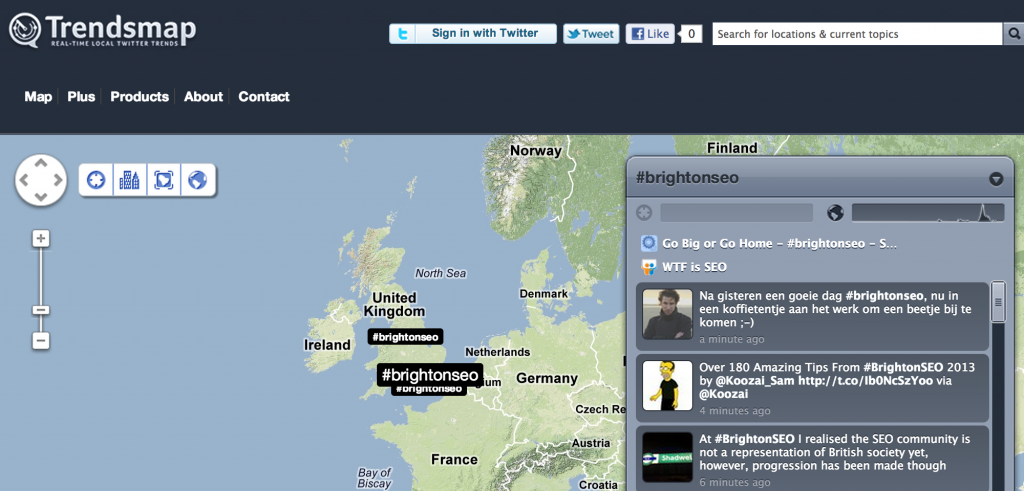The height and width of the screenshot is (491, 1024).
Task: Click the SlideShare icon beside WTF is SEO
Action: pyautogui.click(x=648, y=267)
